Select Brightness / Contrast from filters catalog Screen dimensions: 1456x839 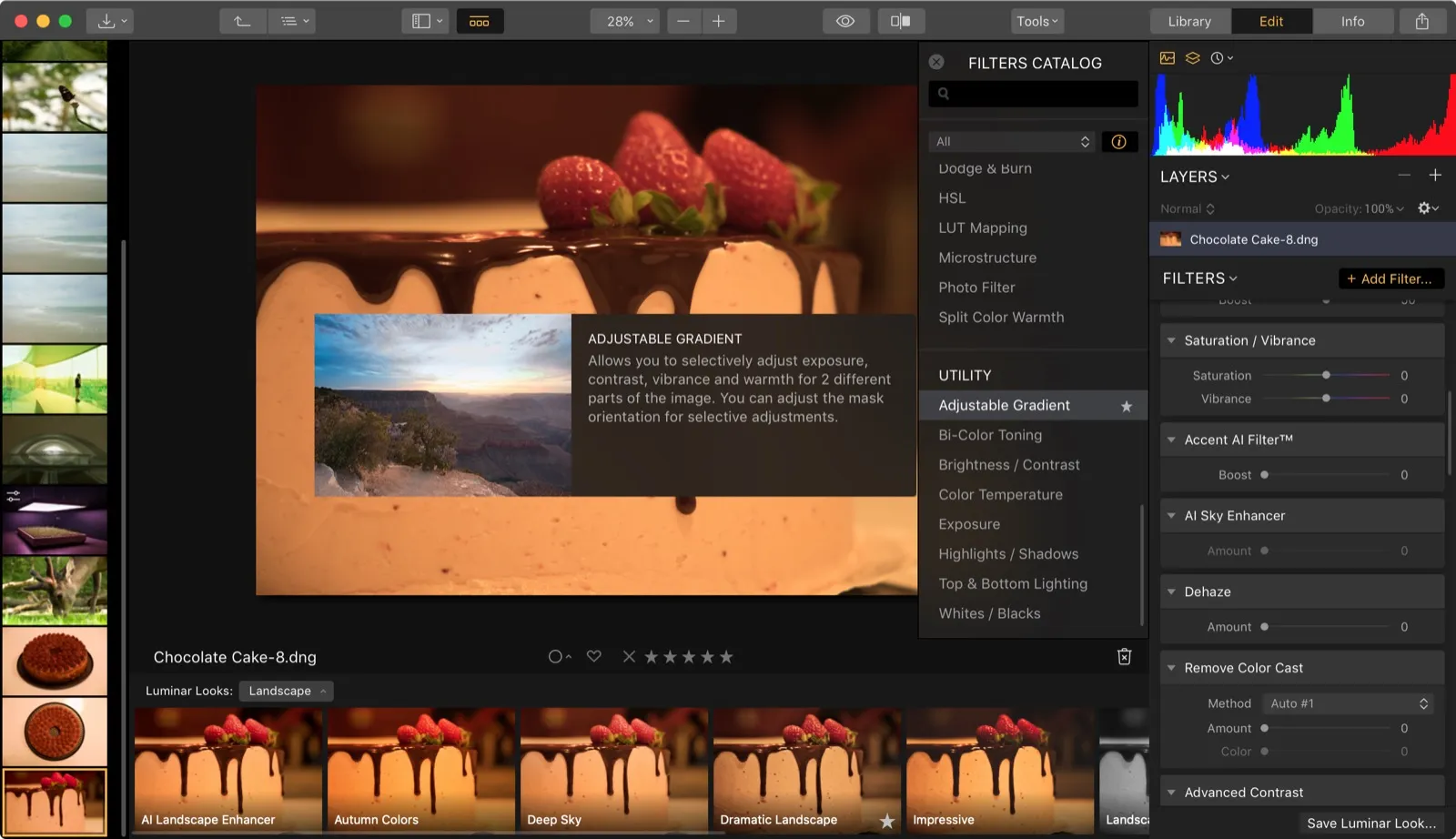pyautogui.click(x=1008, y=465)
